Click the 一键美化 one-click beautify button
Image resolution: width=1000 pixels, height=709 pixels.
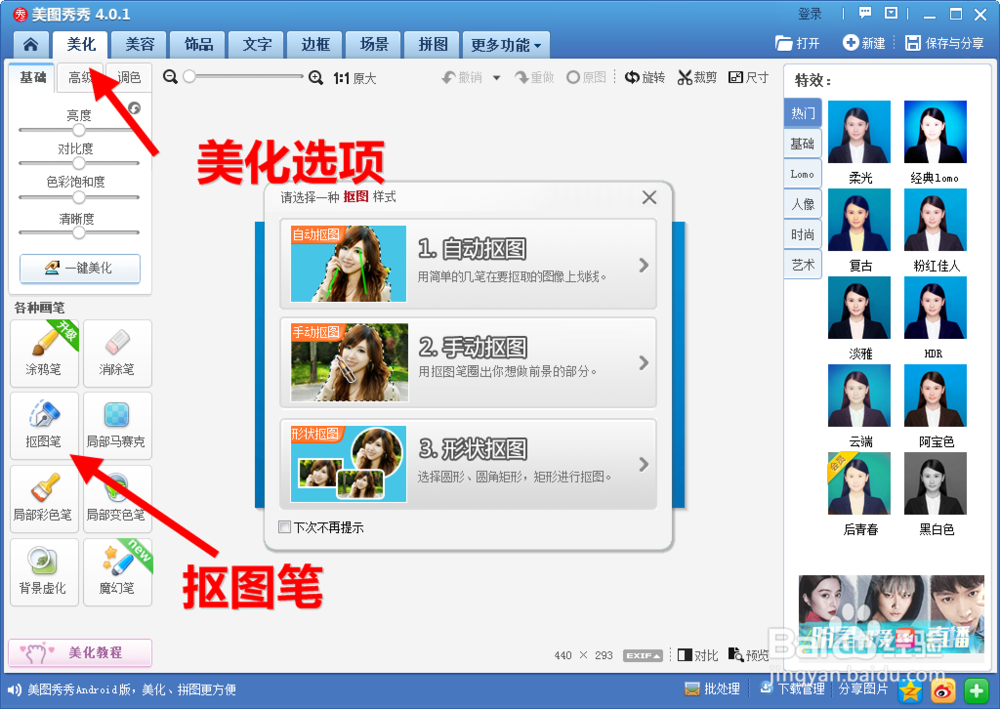coord(80,268)
